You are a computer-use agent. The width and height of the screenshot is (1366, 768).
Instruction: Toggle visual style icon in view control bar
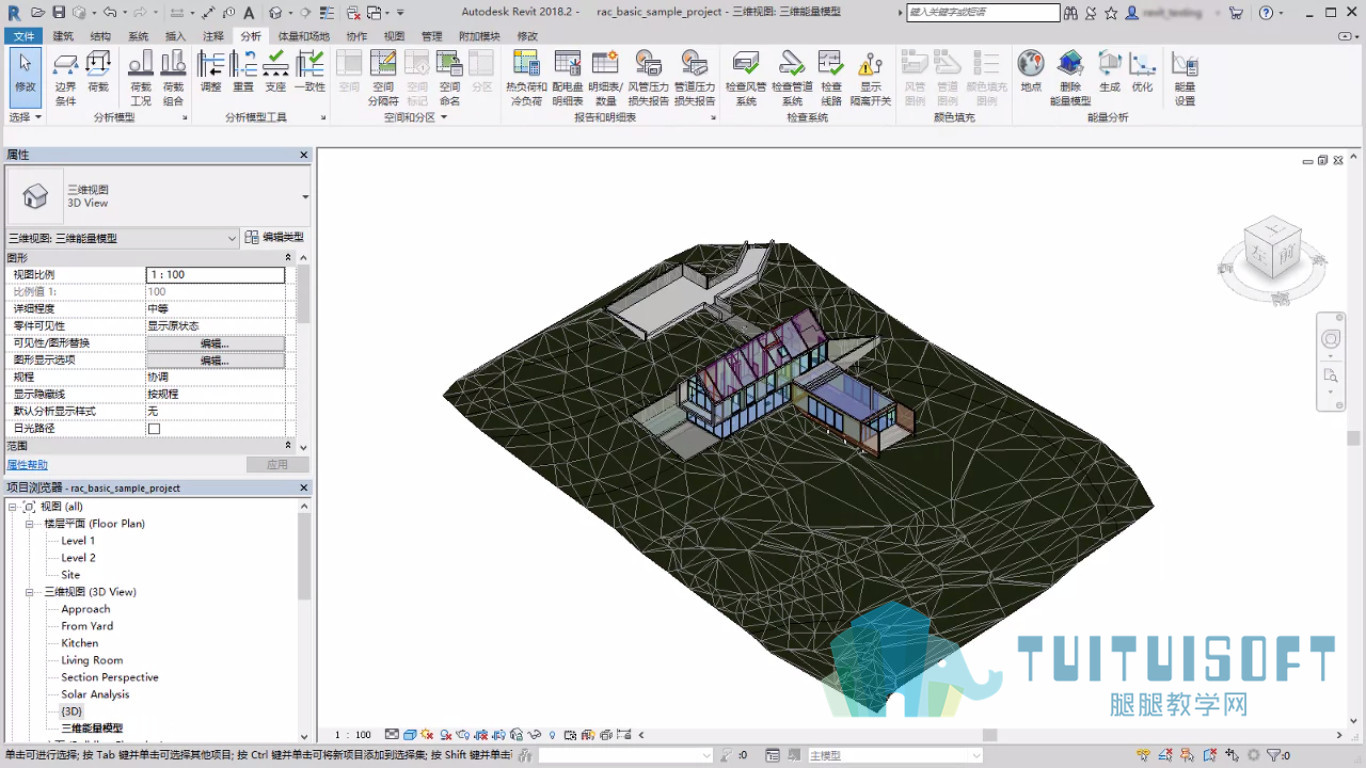(x=410, y=735)
